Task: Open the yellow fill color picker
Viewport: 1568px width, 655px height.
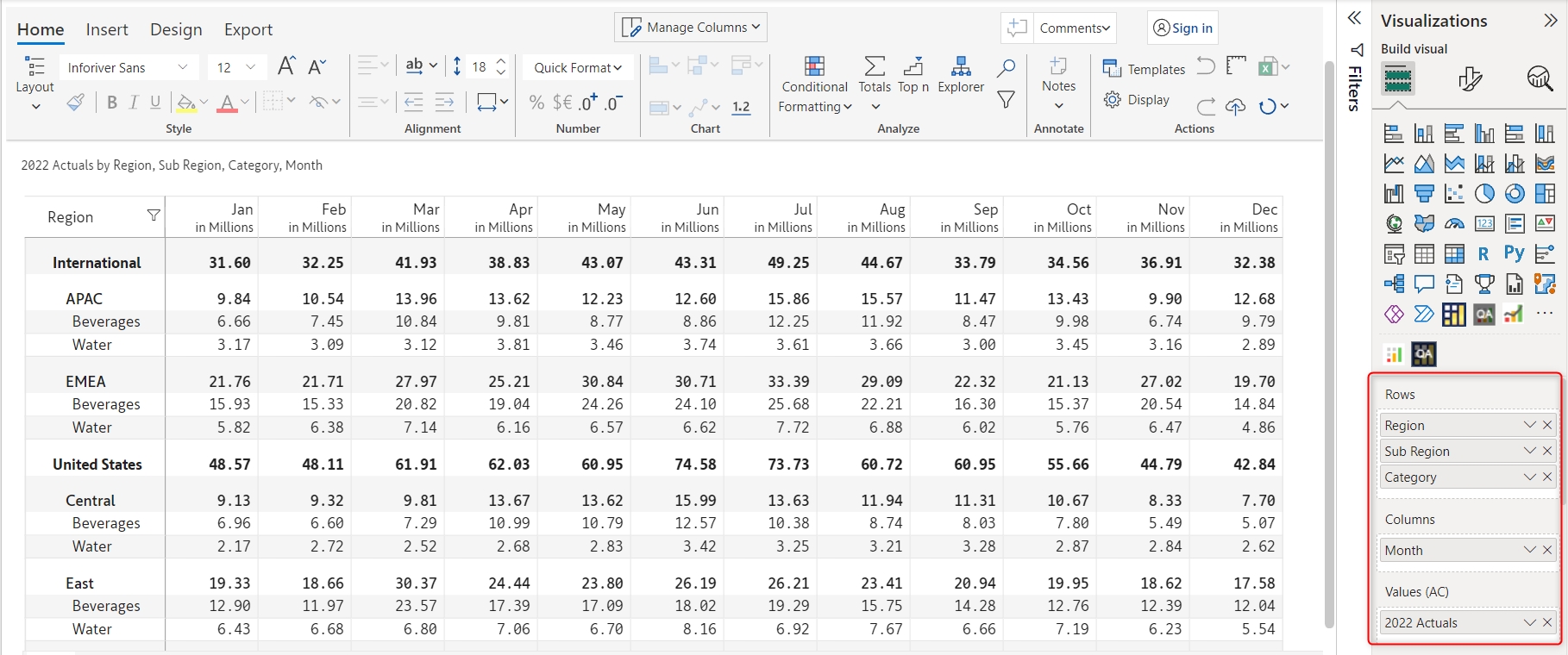Action: coord(186,103)
